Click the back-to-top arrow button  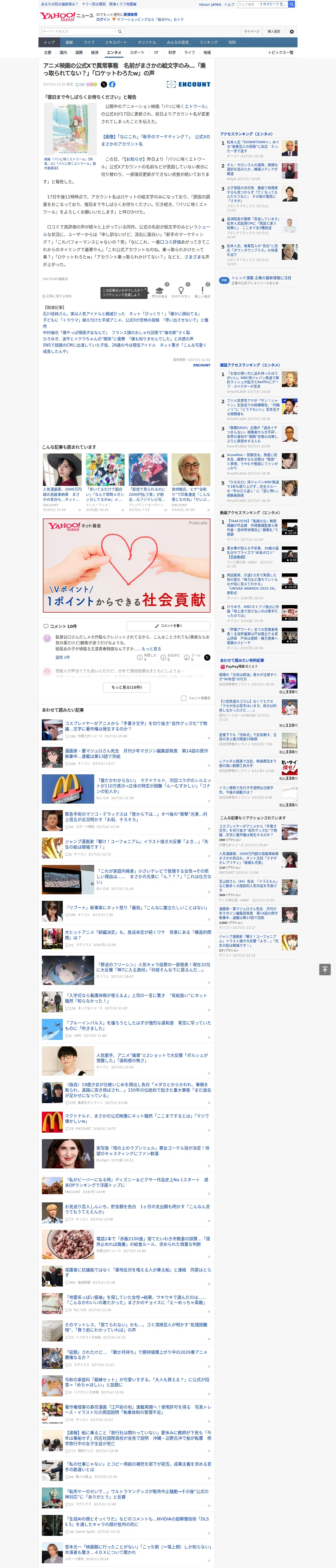coord(325,970)
